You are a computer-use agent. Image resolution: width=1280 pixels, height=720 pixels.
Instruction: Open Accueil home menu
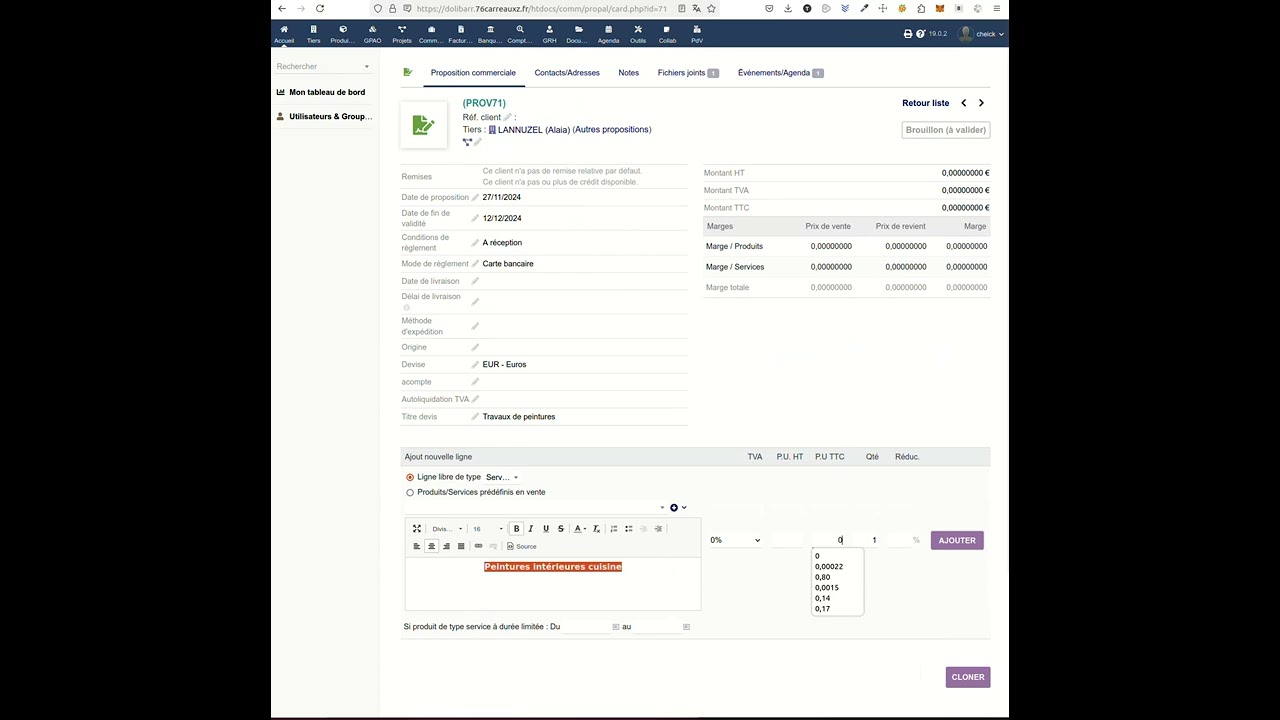coord(284,34)
